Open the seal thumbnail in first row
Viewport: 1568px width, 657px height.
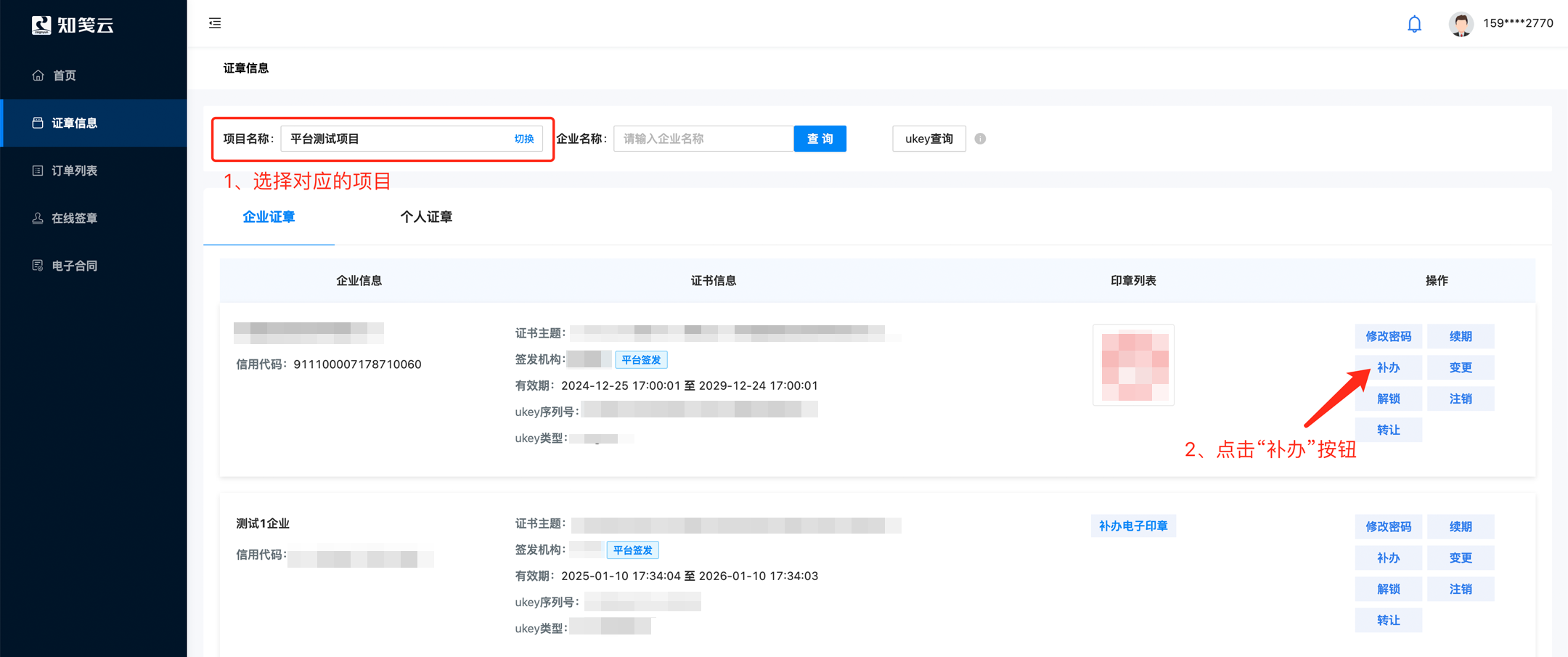[1134, 365]
